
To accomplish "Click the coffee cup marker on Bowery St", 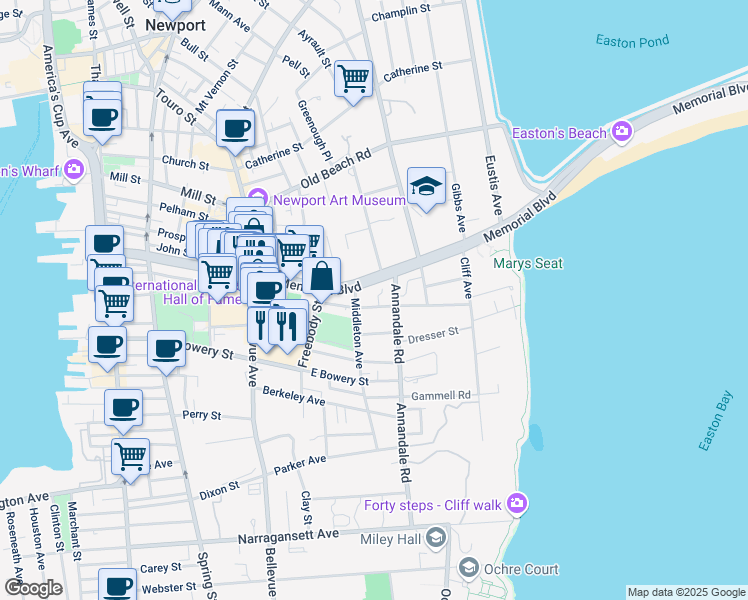I will click(x=166, y=349).
